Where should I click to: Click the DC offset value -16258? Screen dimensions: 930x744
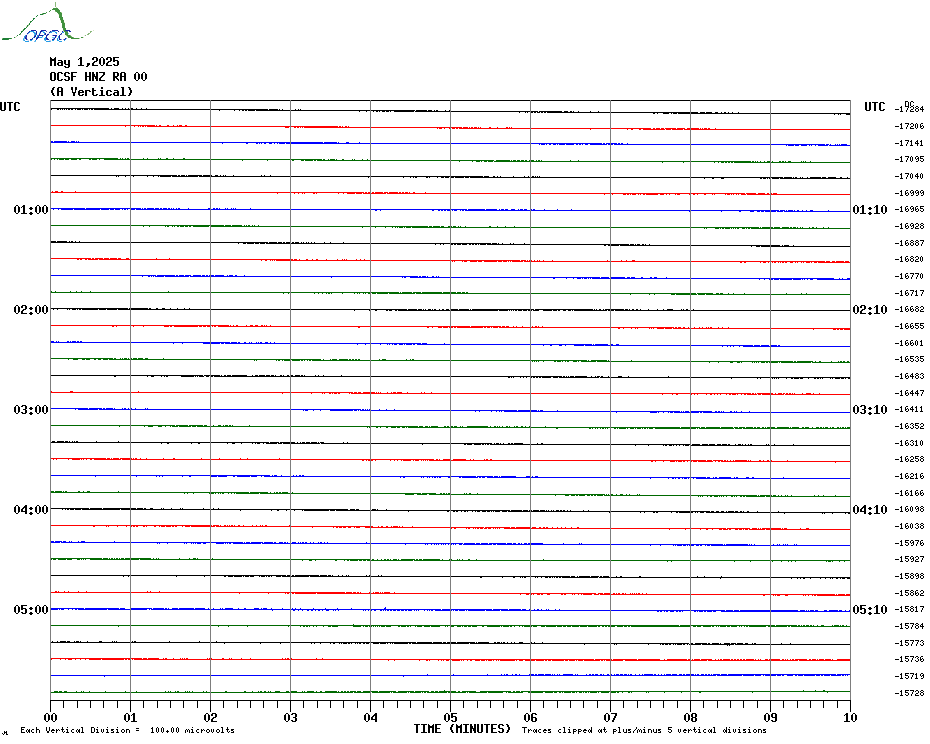pos(909,459)
